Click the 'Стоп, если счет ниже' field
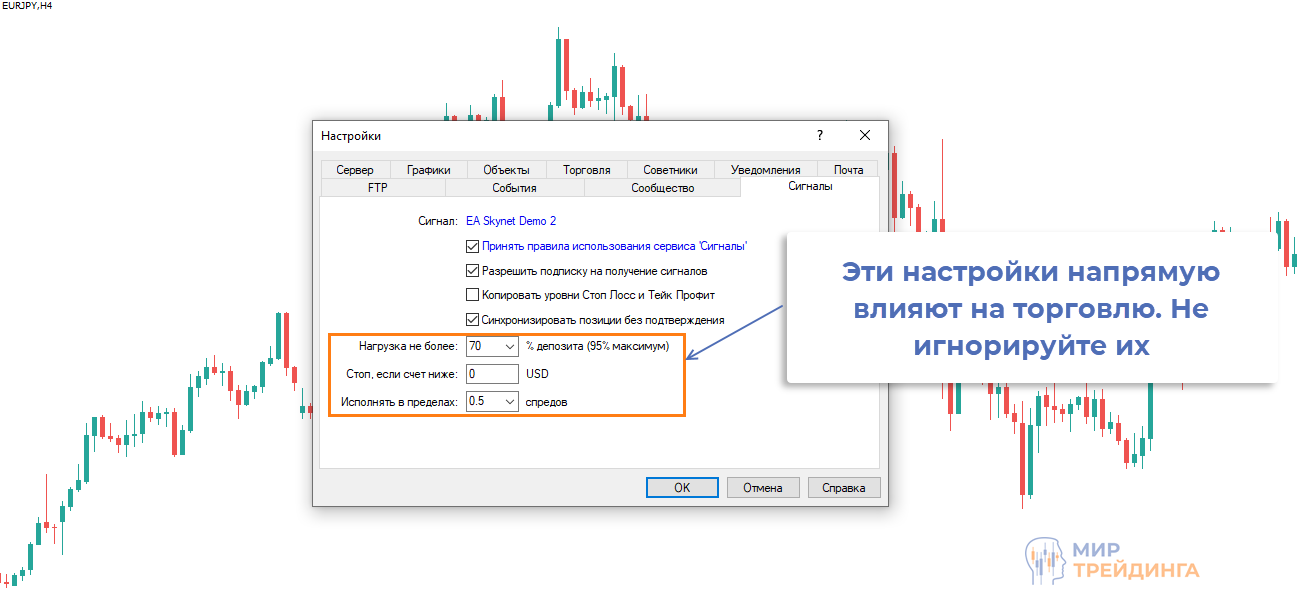The width and height of the screenshot is (1300, 600). click(492, 374)
